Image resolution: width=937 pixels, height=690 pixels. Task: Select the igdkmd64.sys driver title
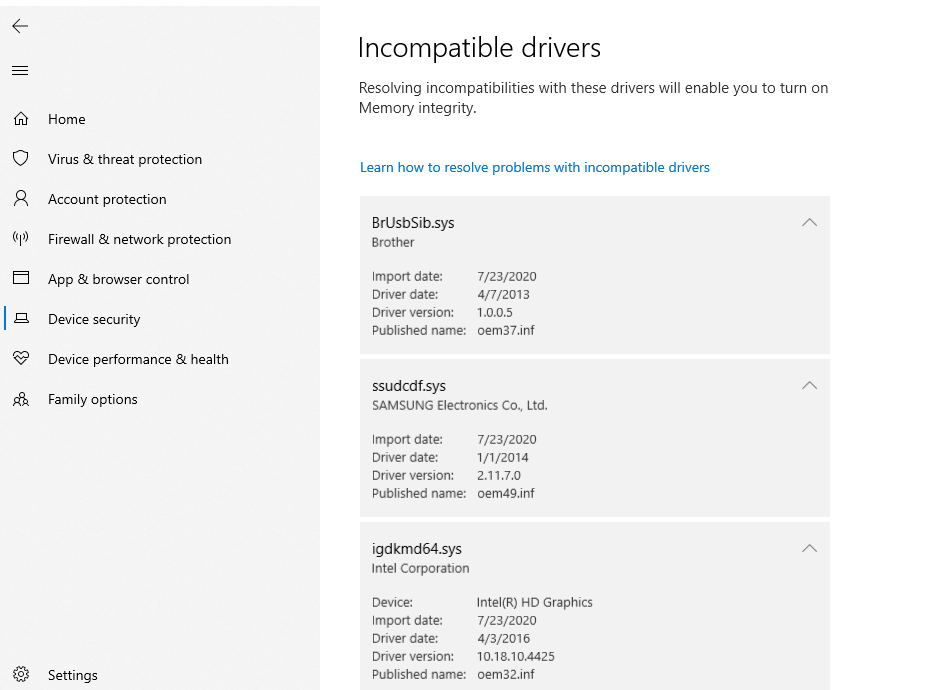[417, 548]
